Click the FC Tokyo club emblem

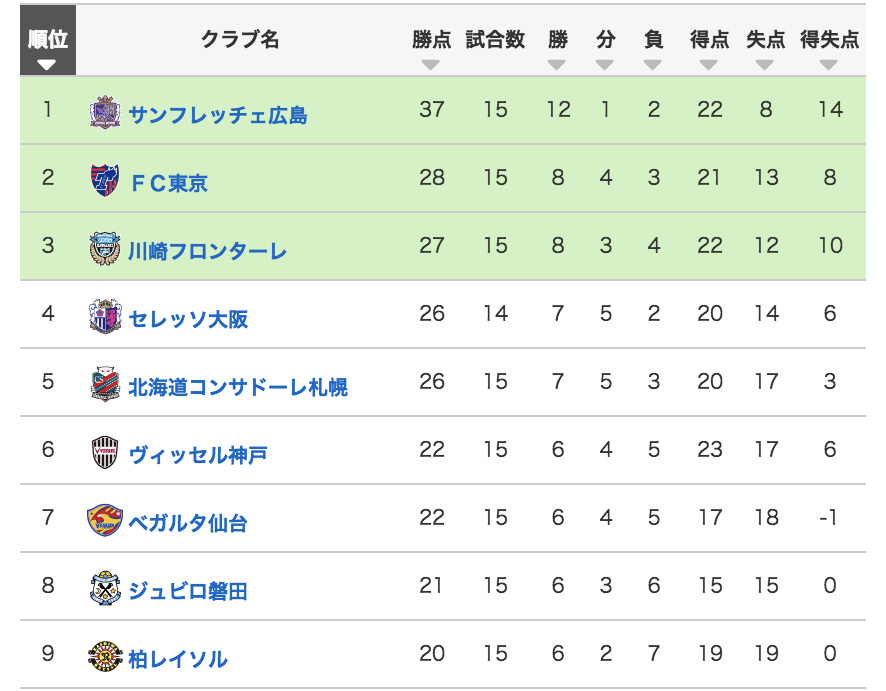point(105,180)
